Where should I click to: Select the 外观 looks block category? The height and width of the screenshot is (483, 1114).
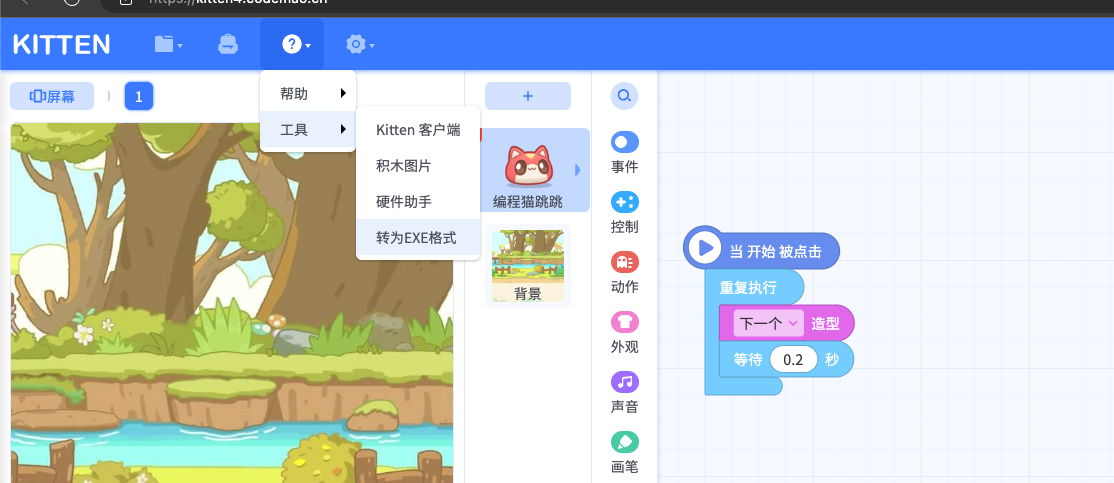624,333
